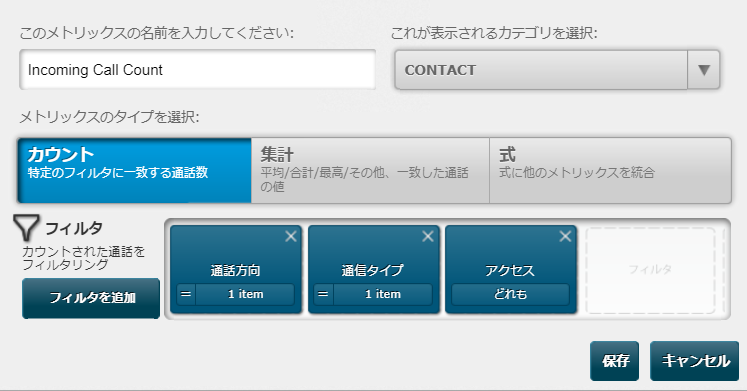Click the 通信タイプ filter card title

pos(373,271)
